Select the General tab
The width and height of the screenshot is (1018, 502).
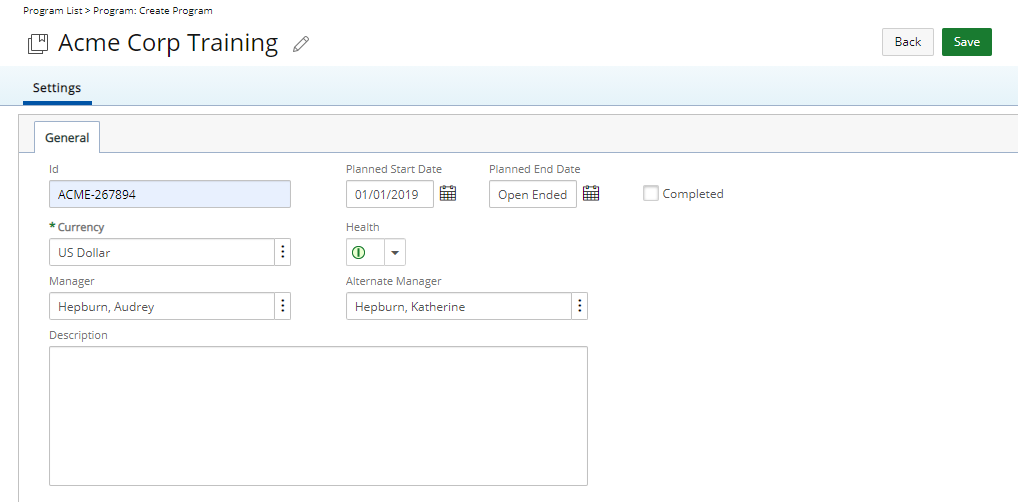click(x=67, y=137)
